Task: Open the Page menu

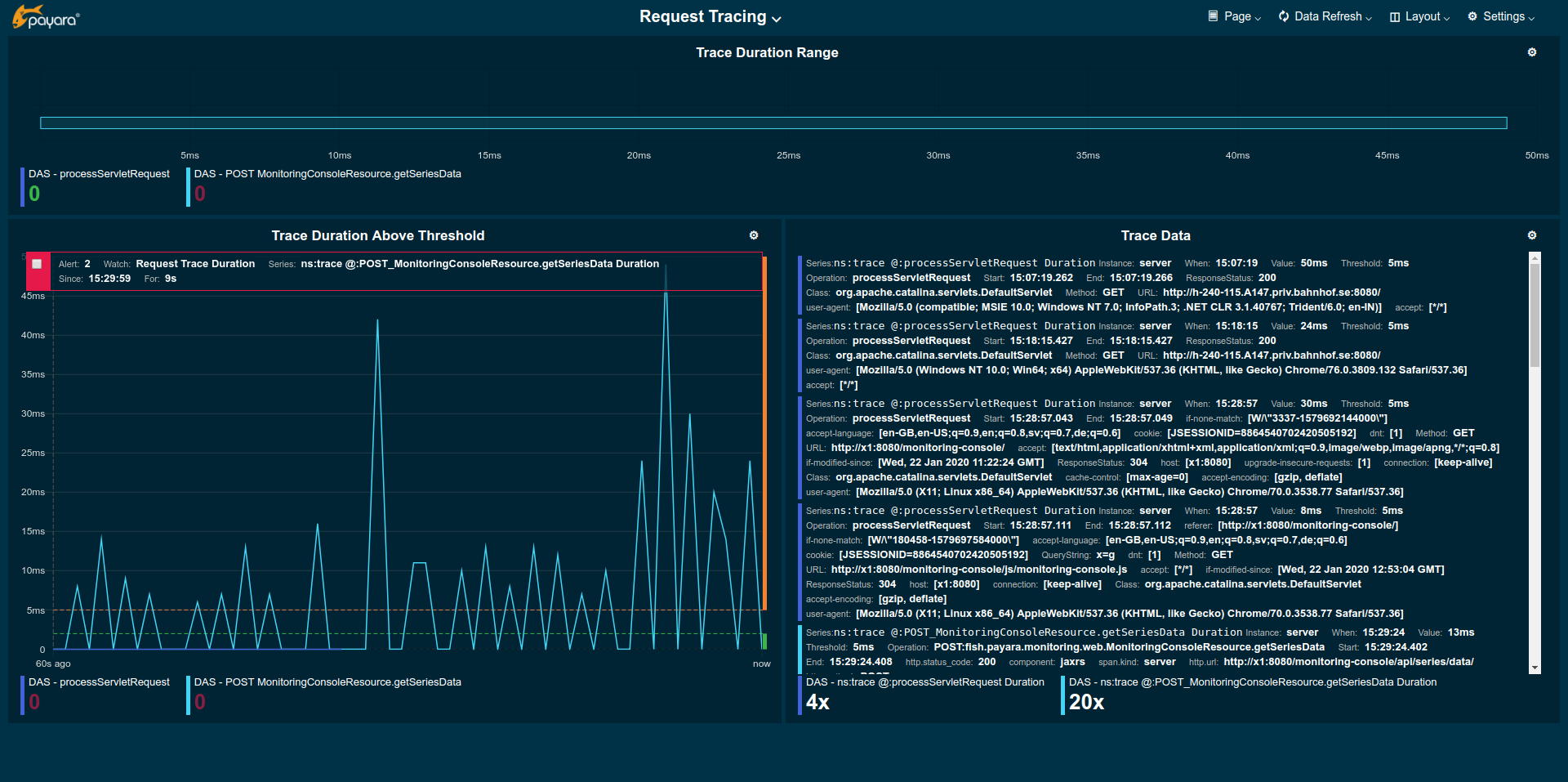Action: pyautogui.click(x=1235, y=16)
